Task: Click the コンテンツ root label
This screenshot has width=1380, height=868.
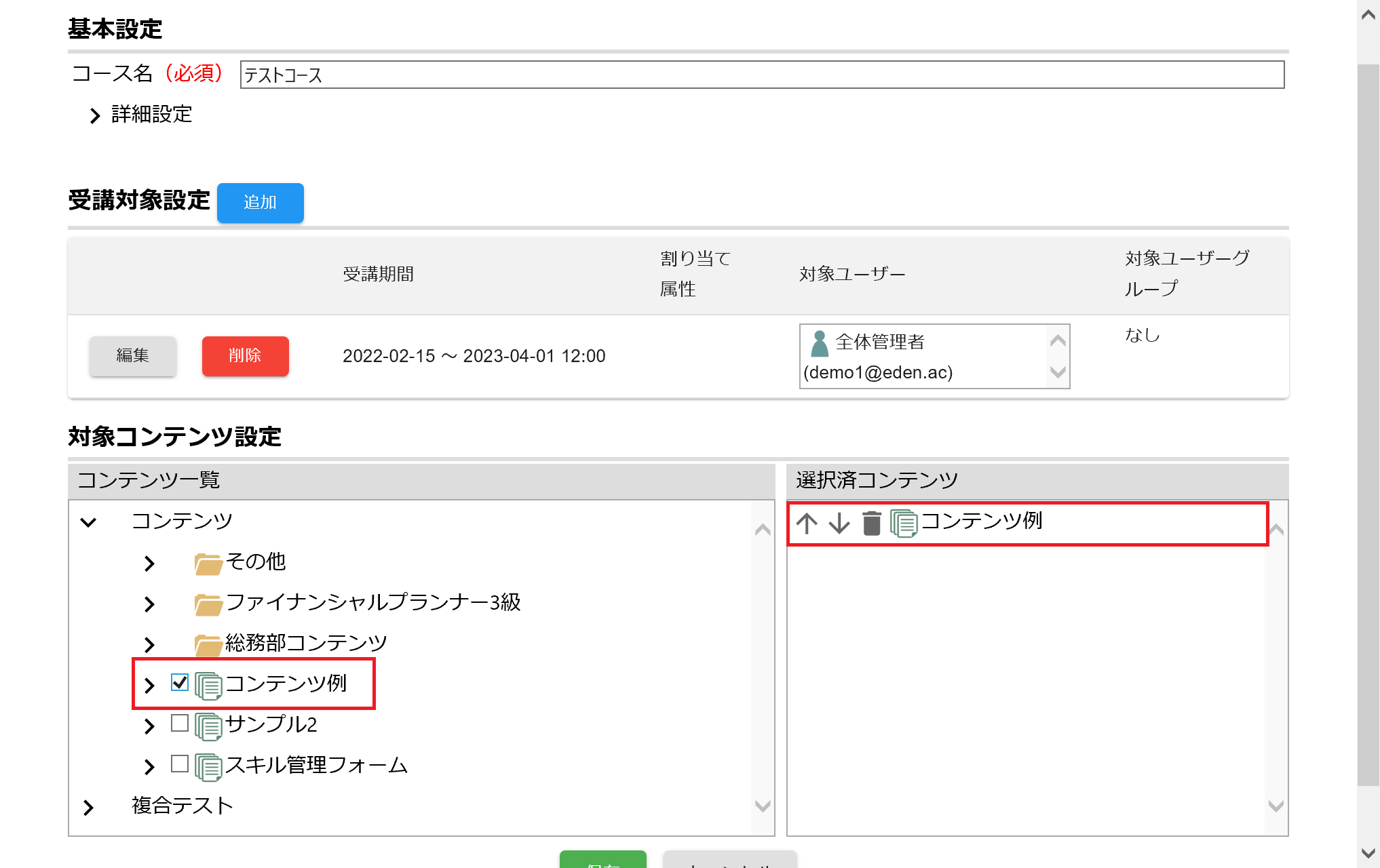Action: coord(182,521)
